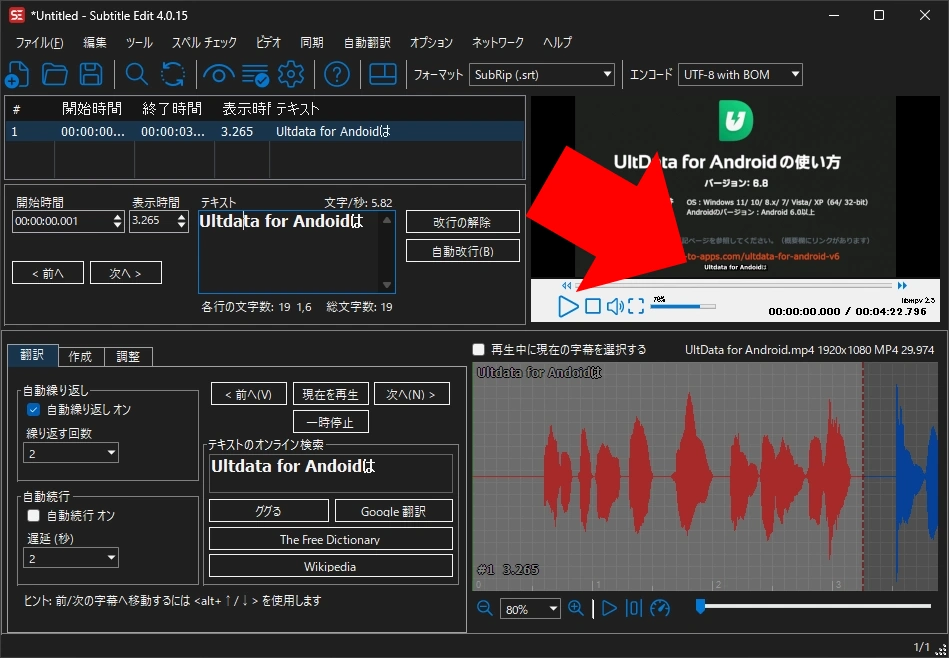The height and width of the screenshot is (658, 949).
Task: Click the Replace circular arrows icon
Action: (173, 74)
